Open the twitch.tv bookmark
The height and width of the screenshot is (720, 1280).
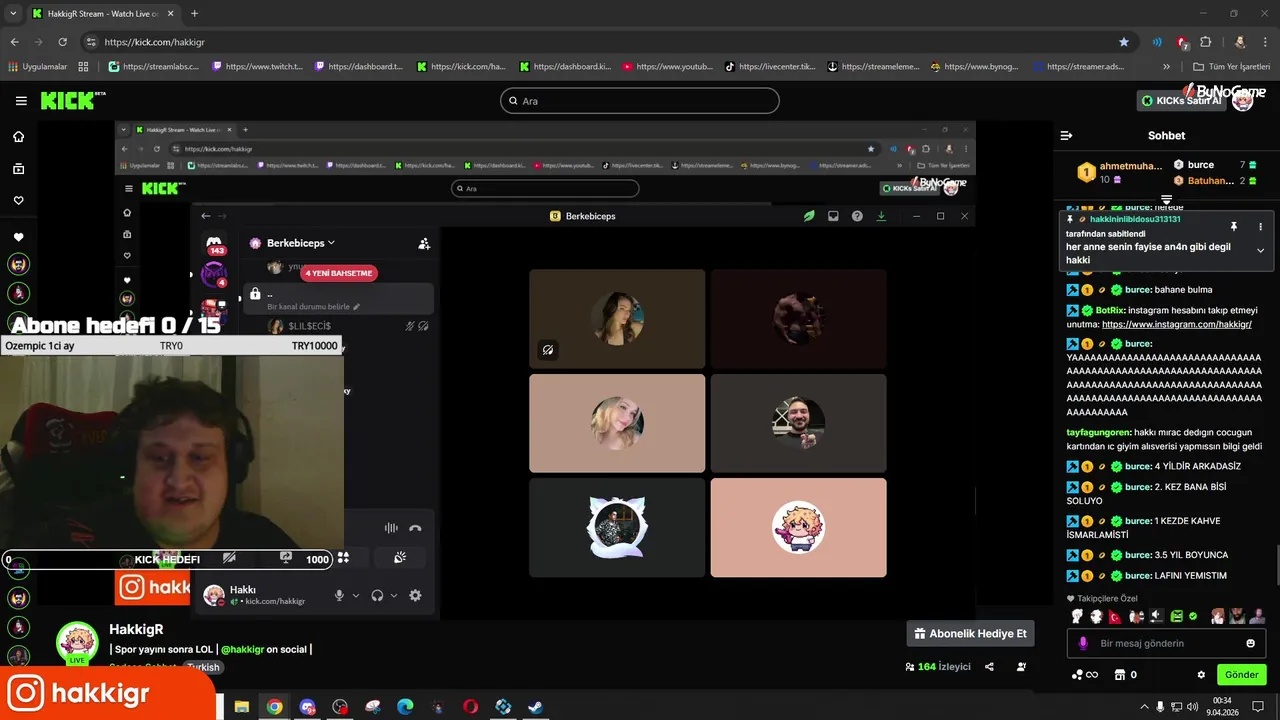(255, 67)
